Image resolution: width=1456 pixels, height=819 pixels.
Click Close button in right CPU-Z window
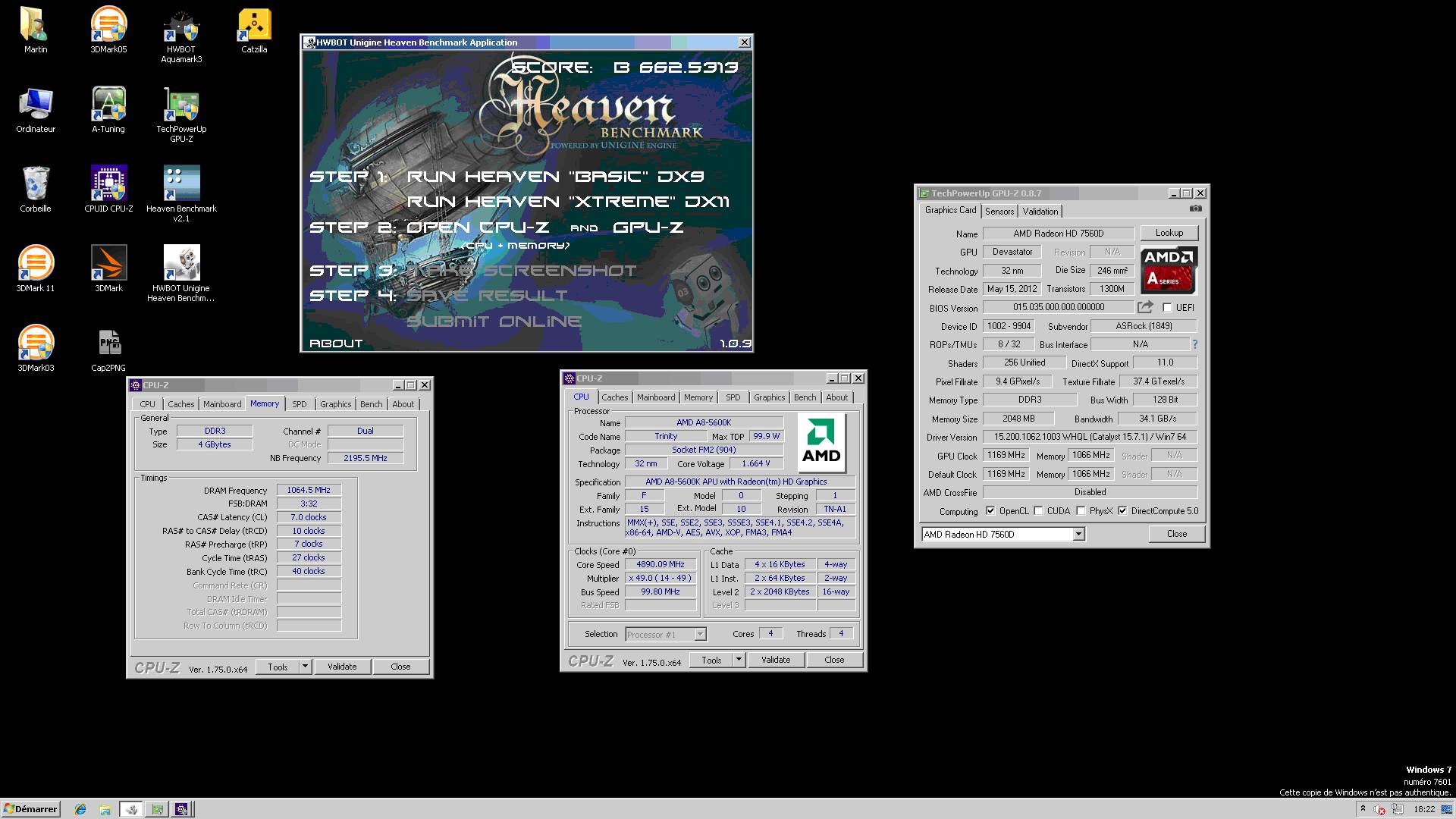834,660
